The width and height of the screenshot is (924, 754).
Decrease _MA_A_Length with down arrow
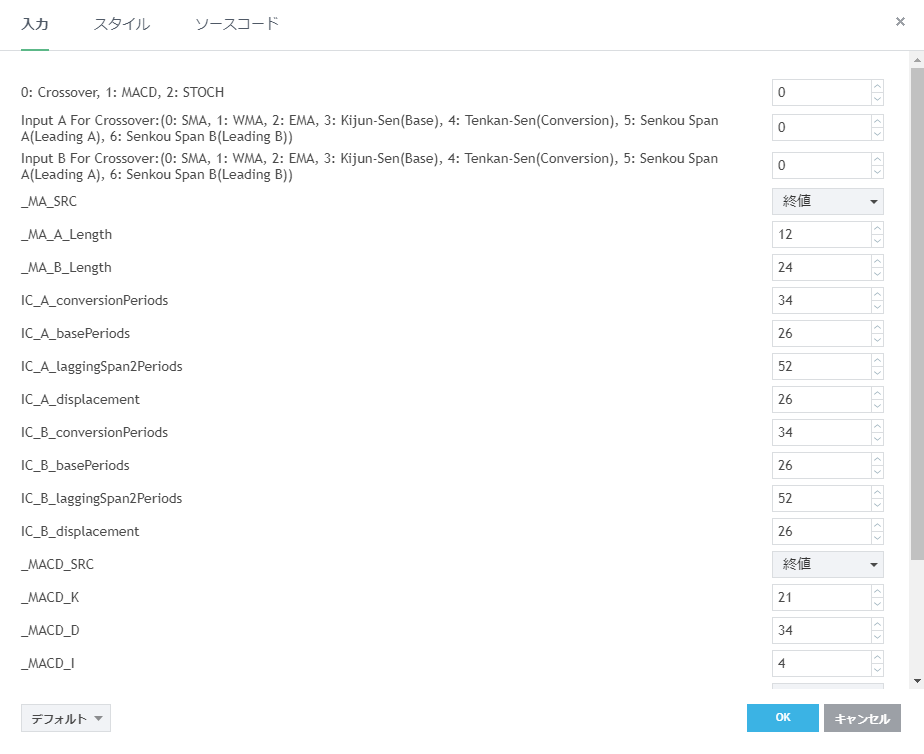877,241
